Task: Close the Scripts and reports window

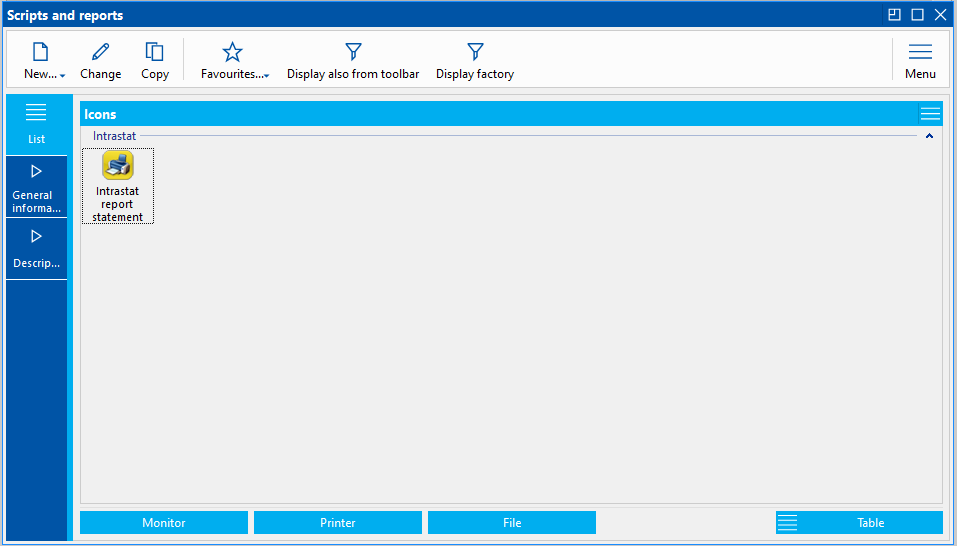Action: (941, 15)
